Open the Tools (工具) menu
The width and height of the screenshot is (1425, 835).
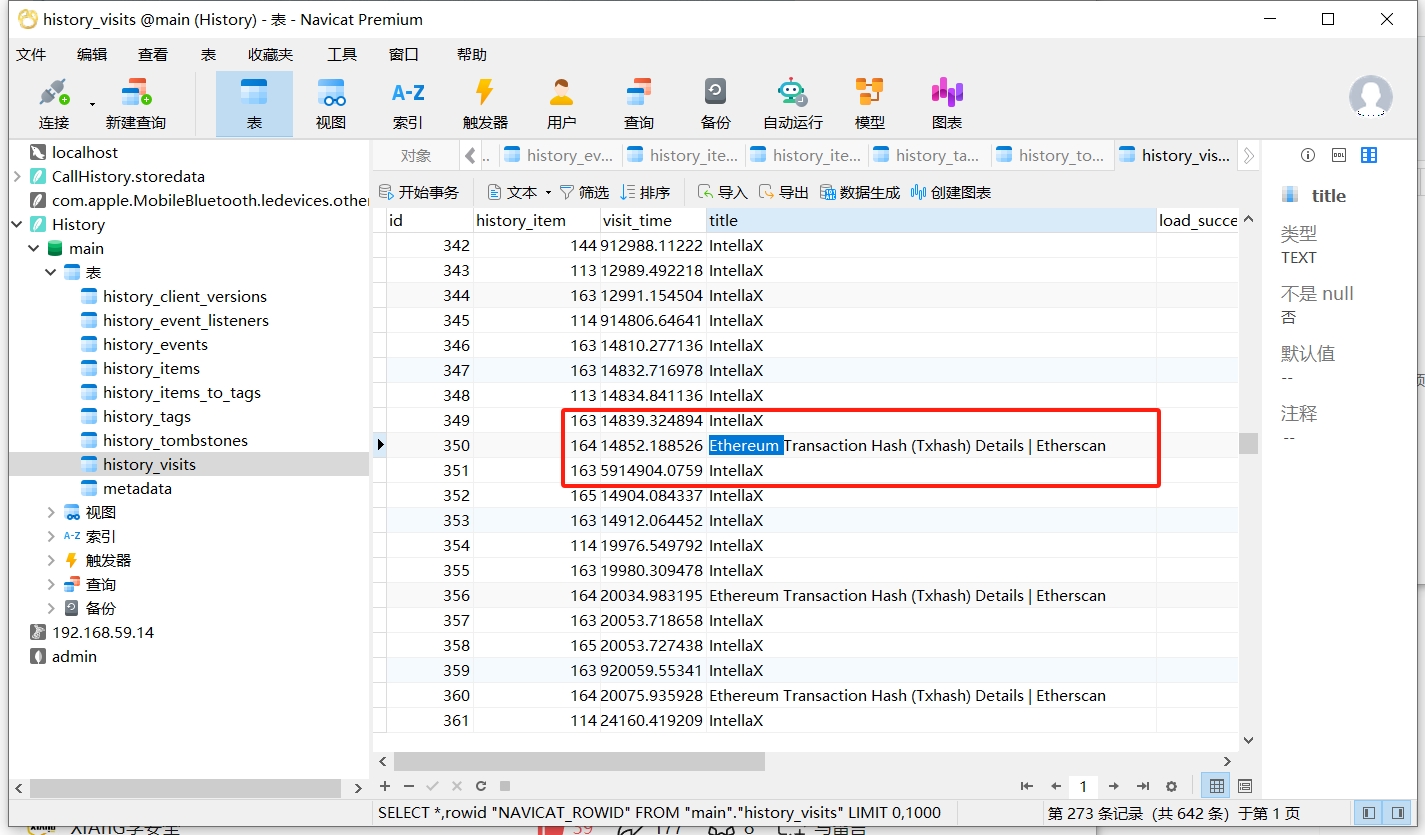(x=342, y=55)
